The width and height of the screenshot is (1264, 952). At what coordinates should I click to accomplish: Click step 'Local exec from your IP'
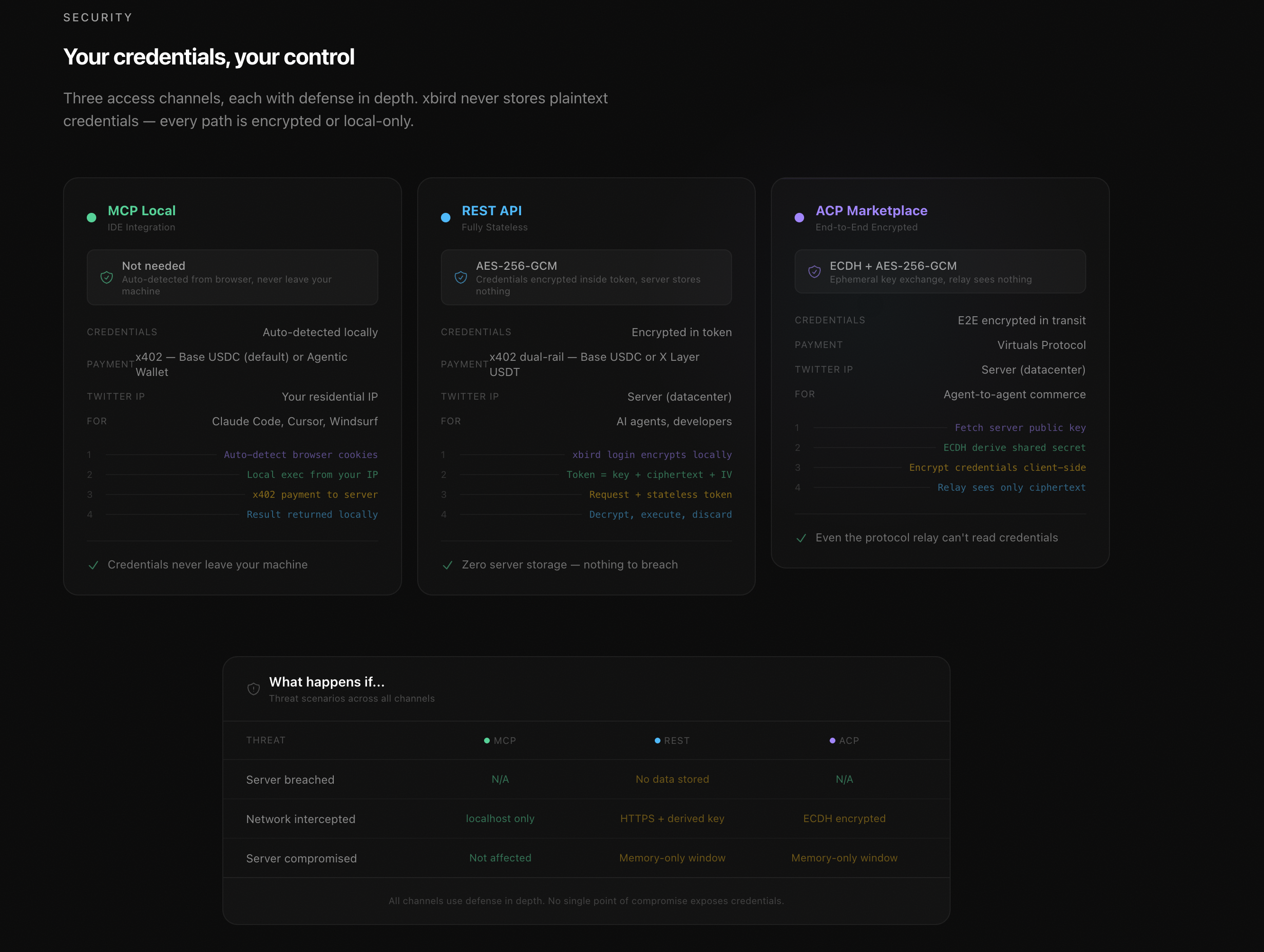312,475
